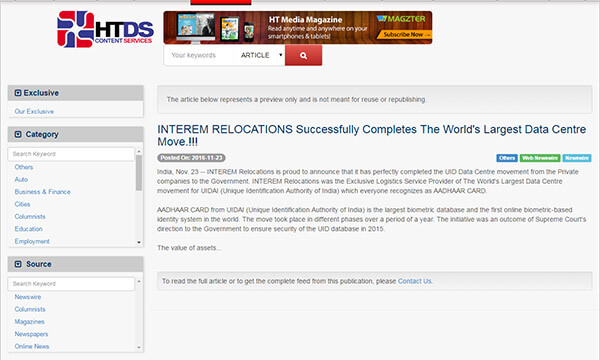The width and height of the screenshot is (600, 360).
Task: Click source list scroll down arrow
Action: 139,347
